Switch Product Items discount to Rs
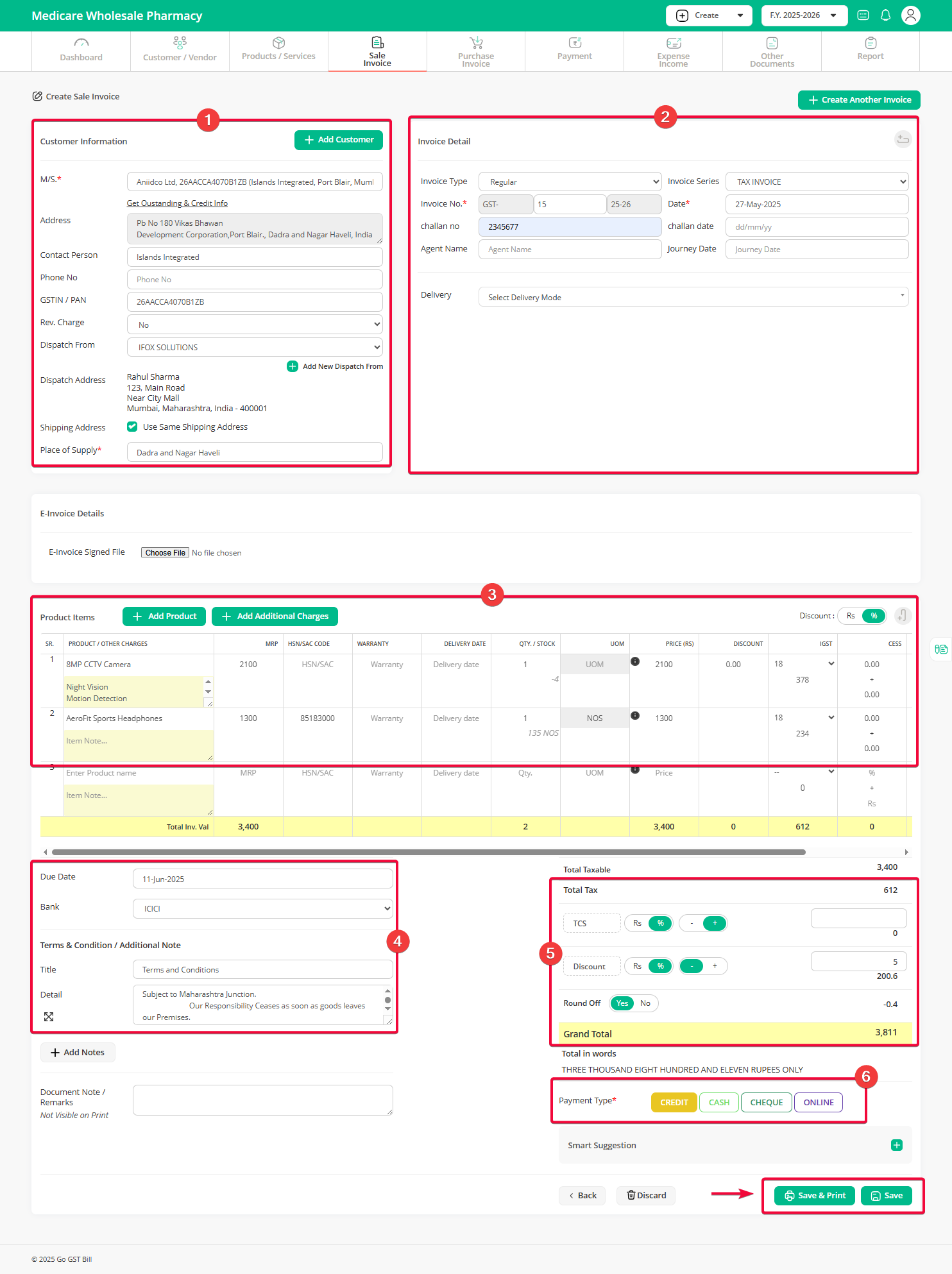 coord(851,616)
